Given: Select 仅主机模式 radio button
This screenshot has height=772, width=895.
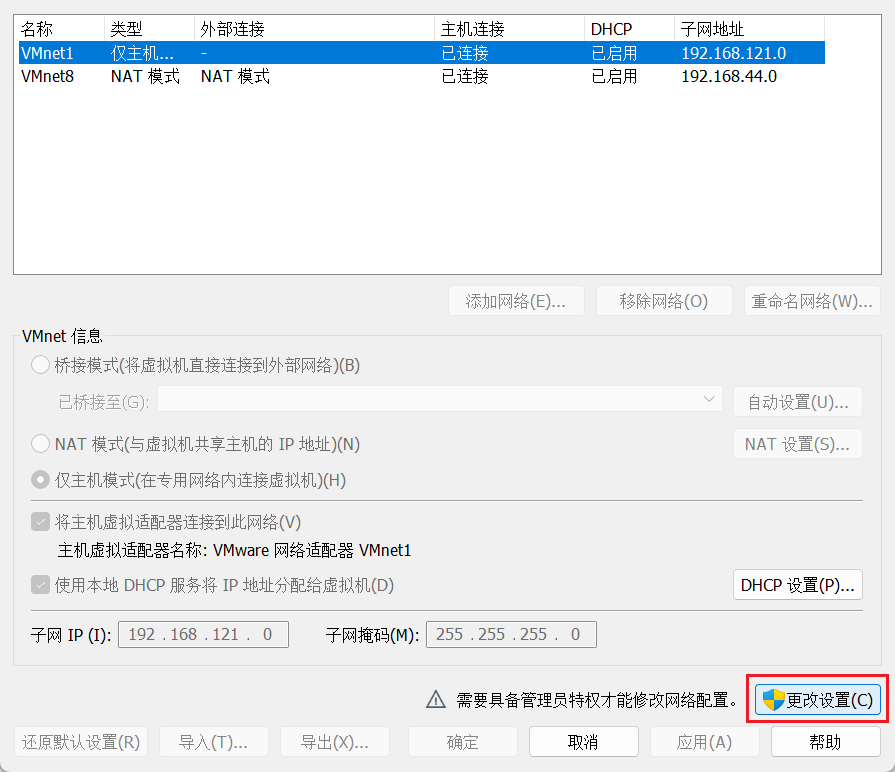Looking at the screenshot, I should pos(40,480).
